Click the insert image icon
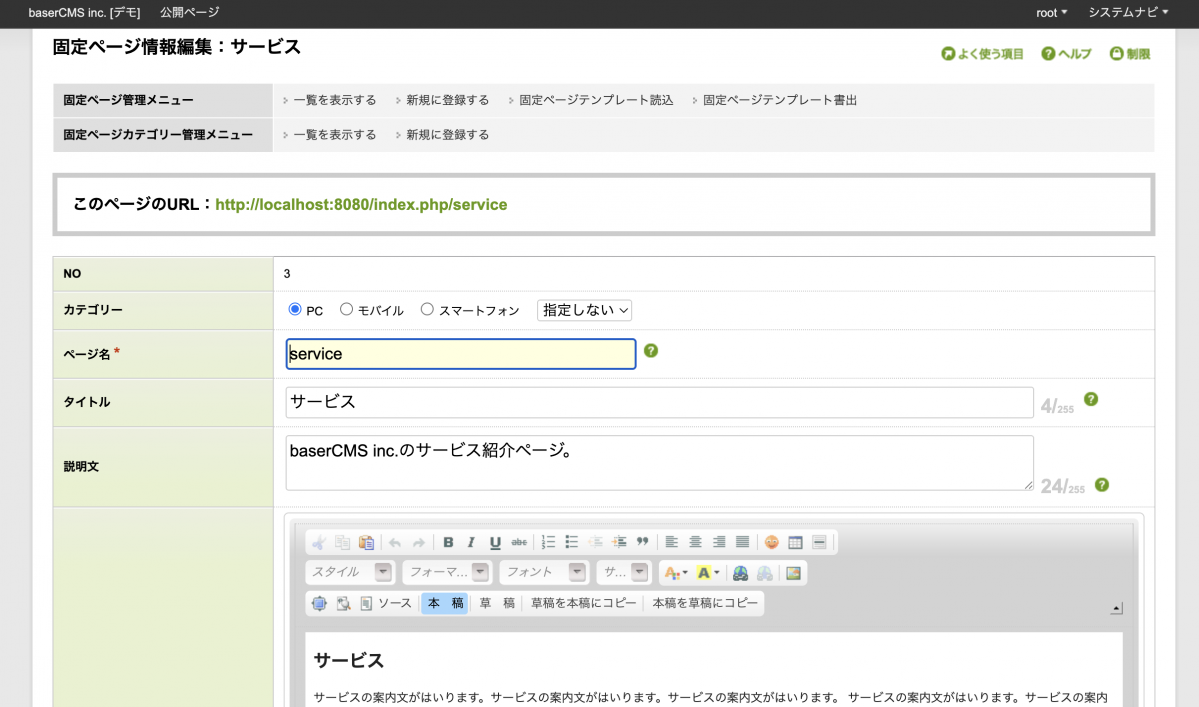 (x=793, y=573)
